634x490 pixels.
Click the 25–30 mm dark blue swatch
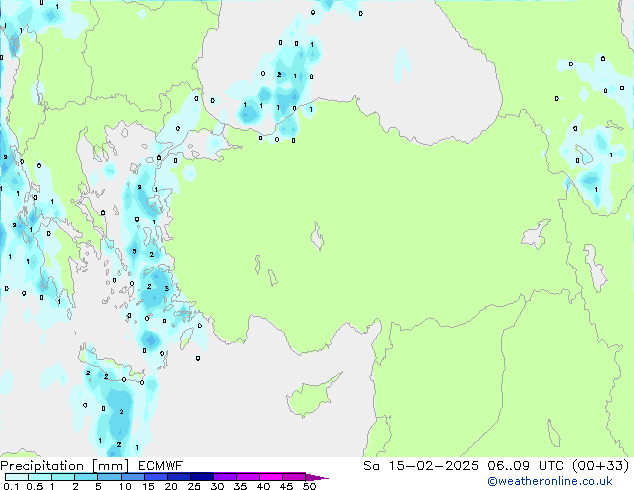pos(202,477)
